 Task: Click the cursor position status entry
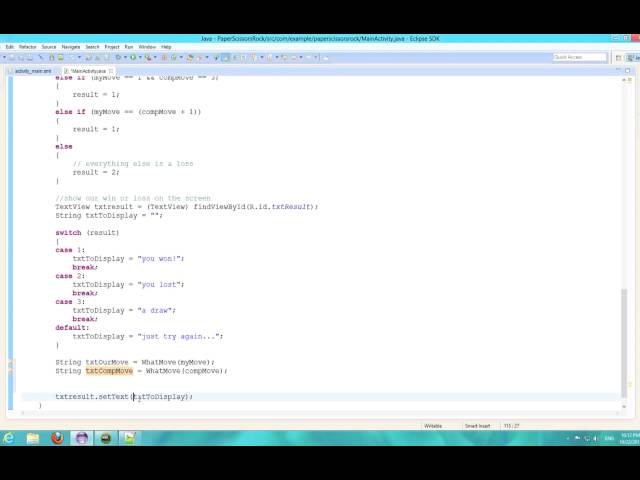point(511,426)
